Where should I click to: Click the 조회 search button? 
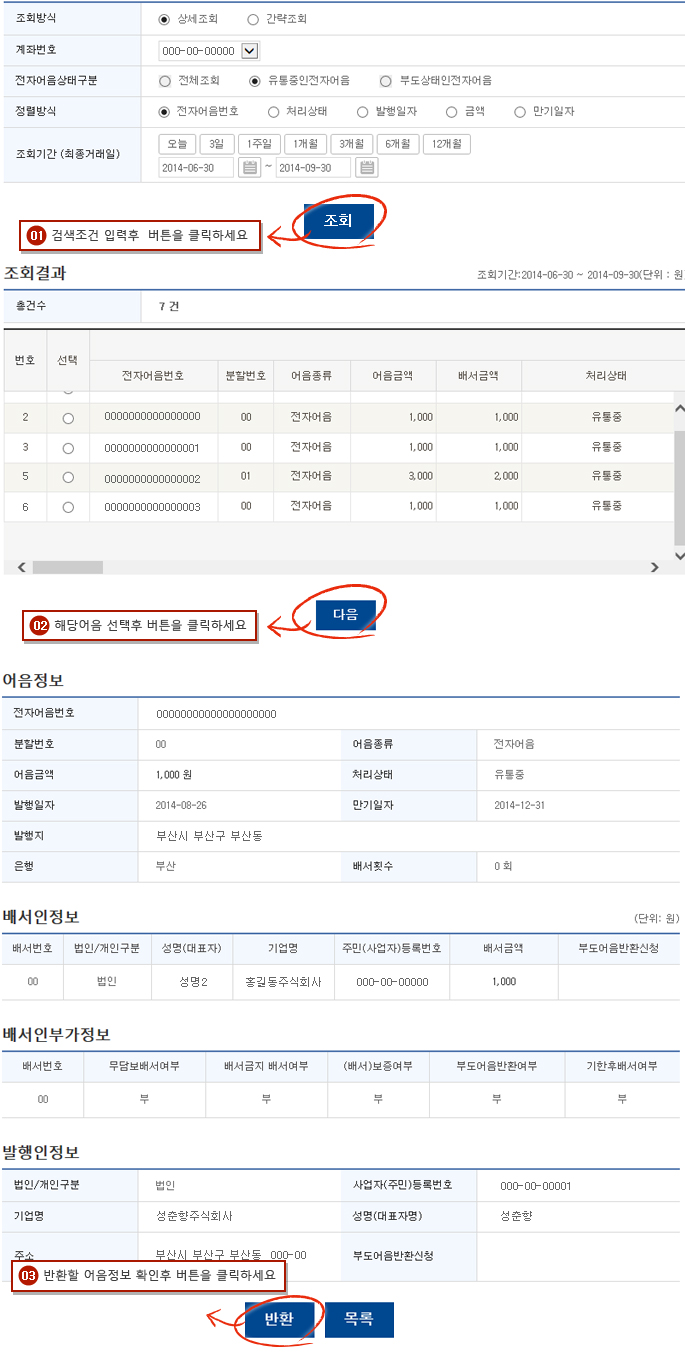338,221
